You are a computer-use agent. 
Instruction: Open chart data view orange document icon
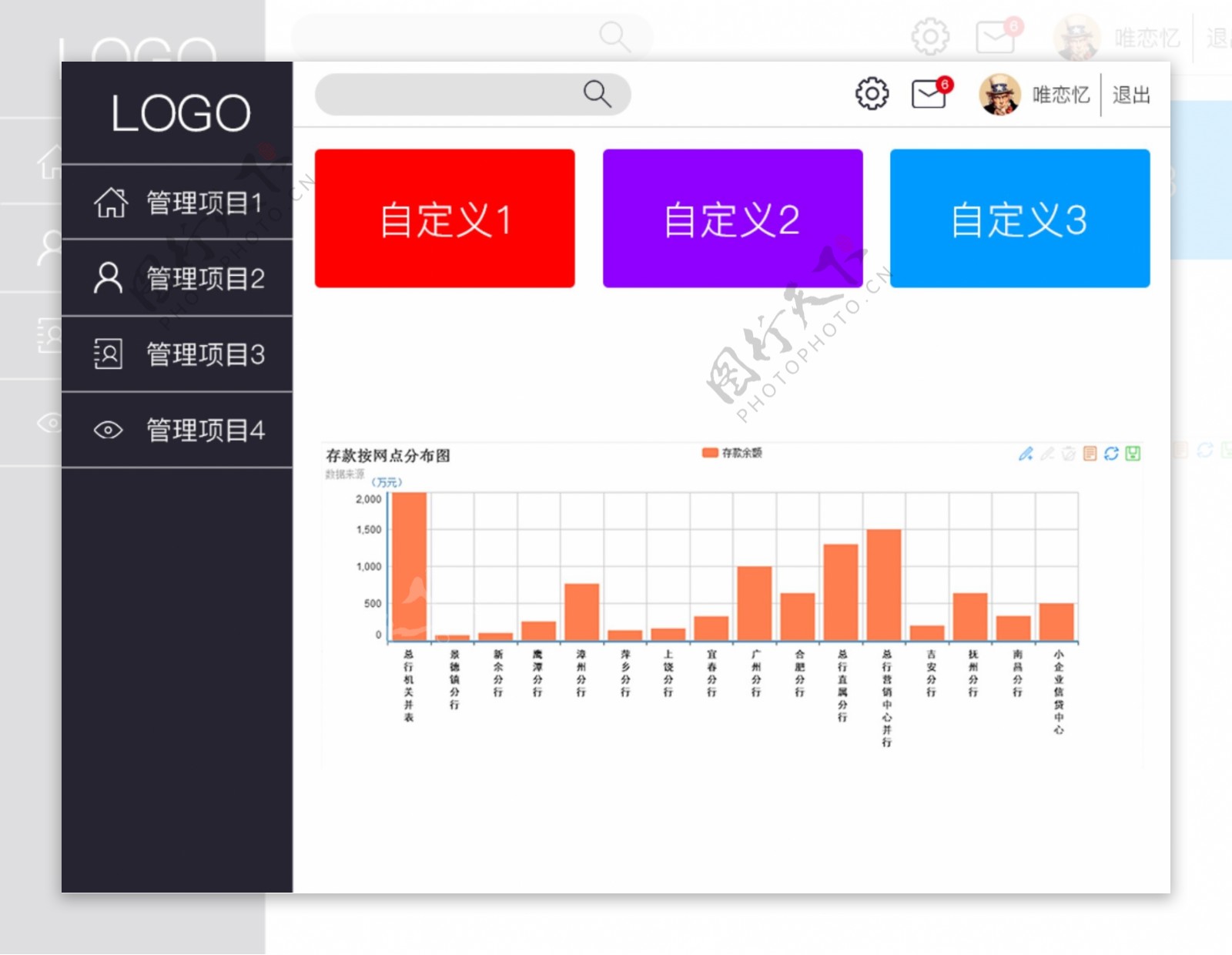click(x=1090, y=454)
